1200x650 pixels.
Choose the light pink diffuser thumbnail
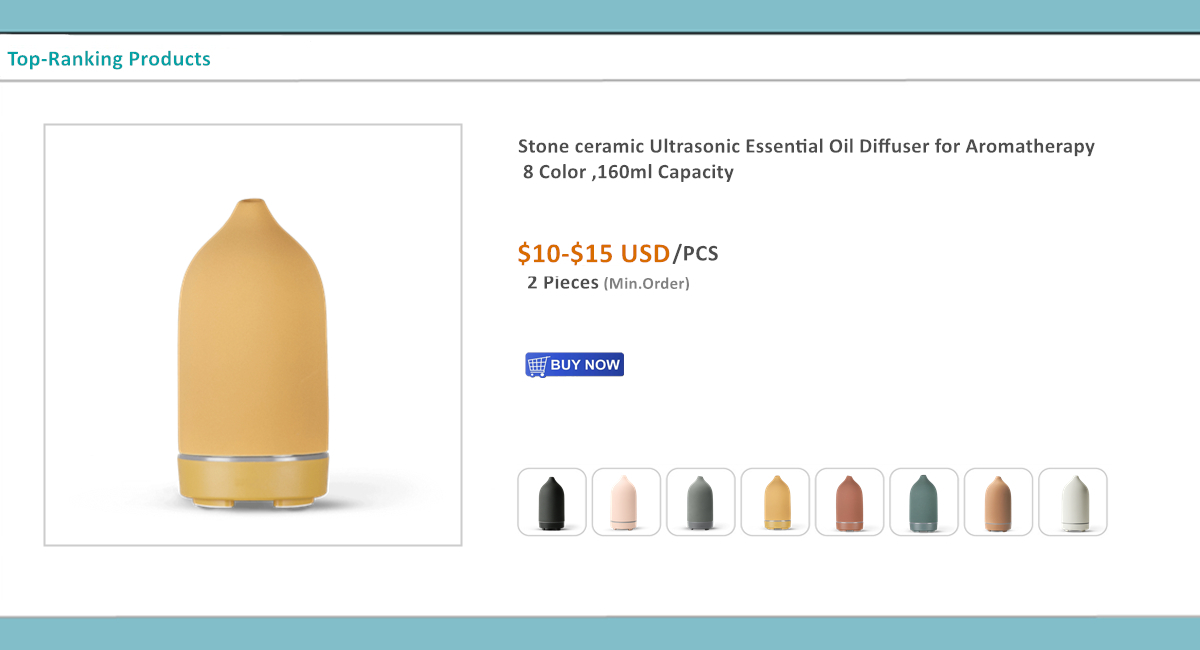(x=626, y=502)
